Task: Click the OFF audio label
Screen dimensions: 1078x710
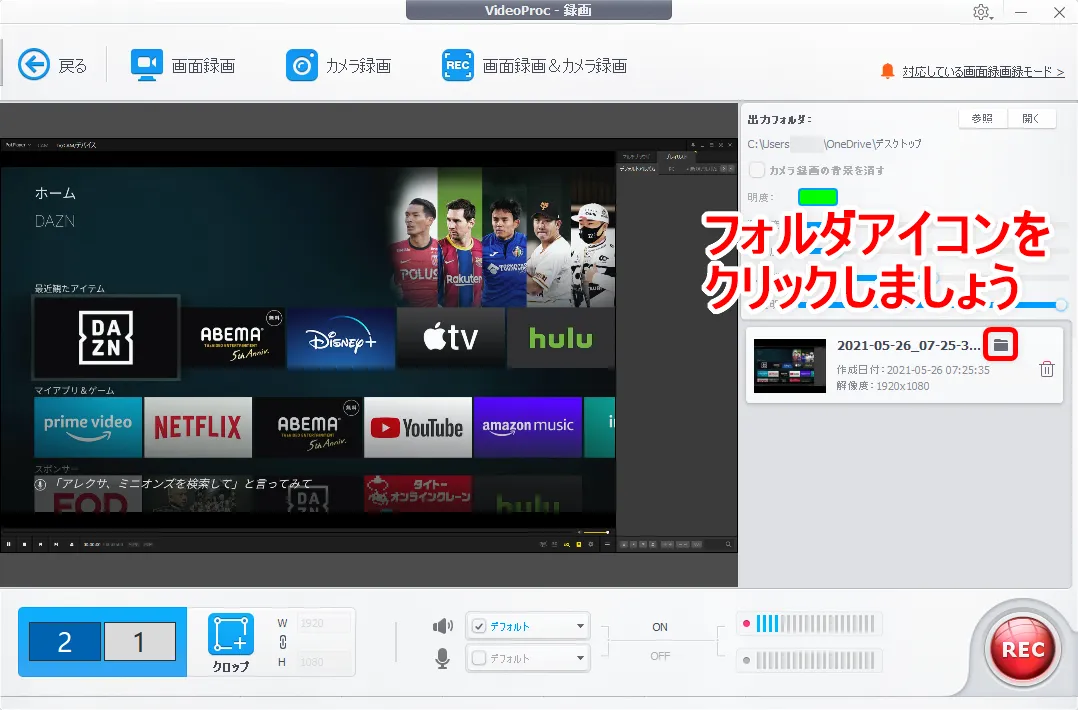Action: (x=660, y=656)
